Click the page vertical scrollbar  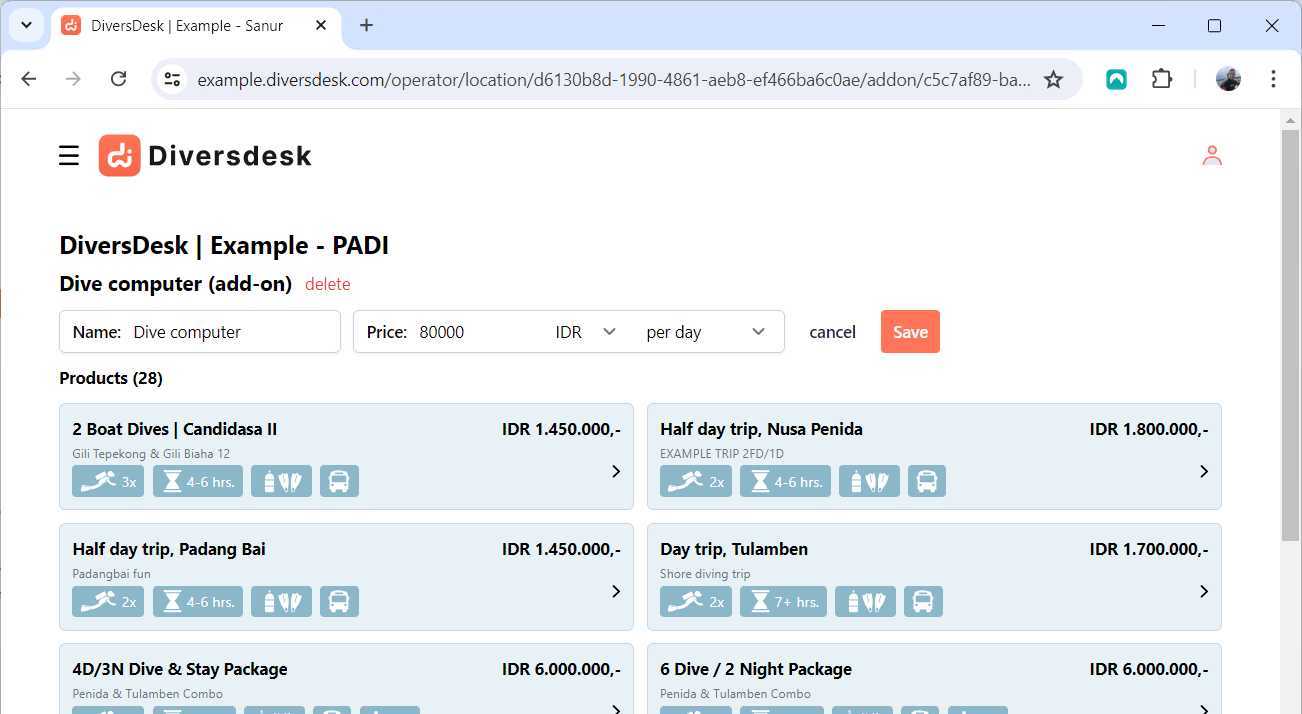coord(1290,335)
